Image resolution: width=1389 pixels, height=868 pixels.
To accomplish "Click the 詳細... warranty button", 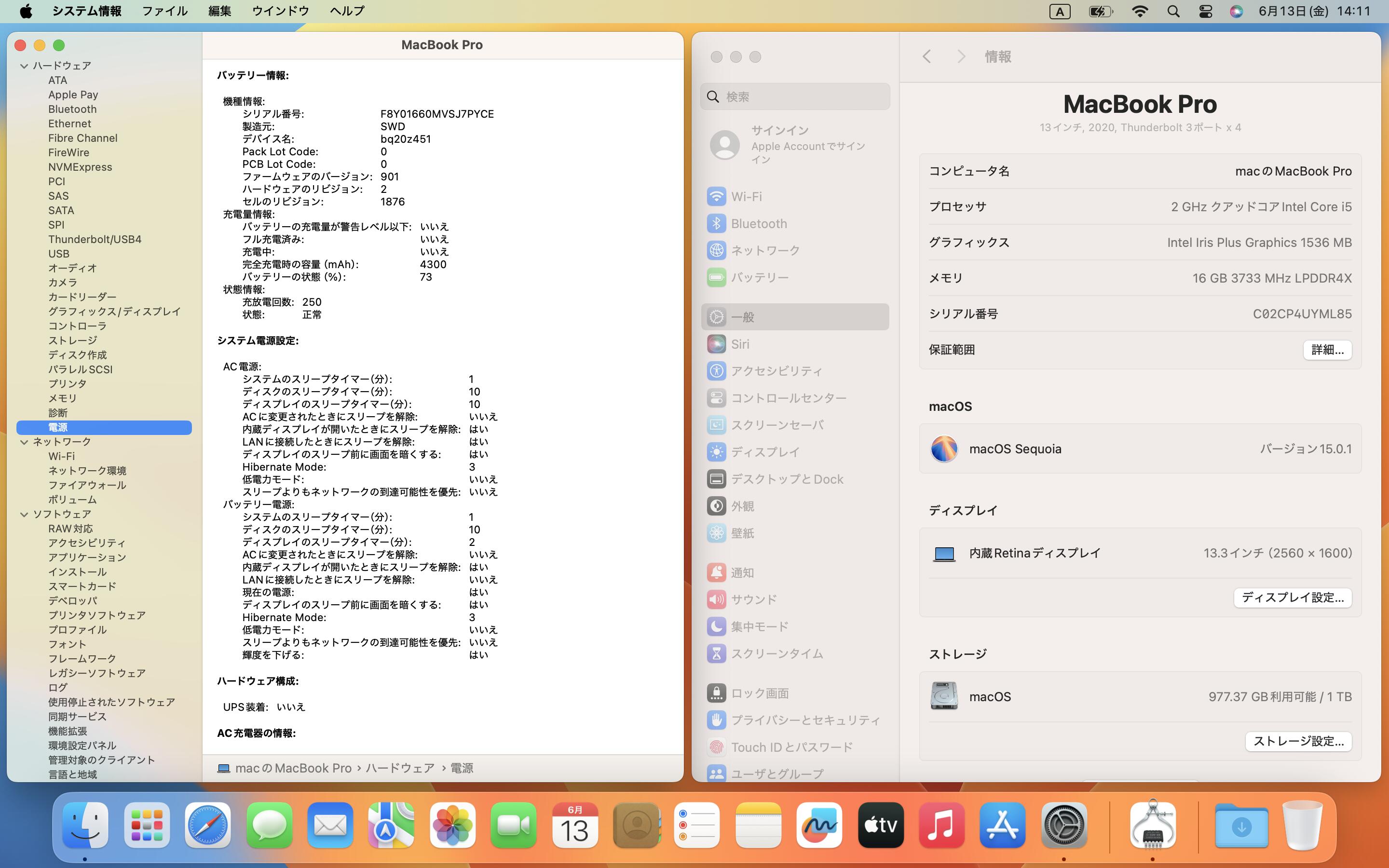I will [x=1327, y=350].
